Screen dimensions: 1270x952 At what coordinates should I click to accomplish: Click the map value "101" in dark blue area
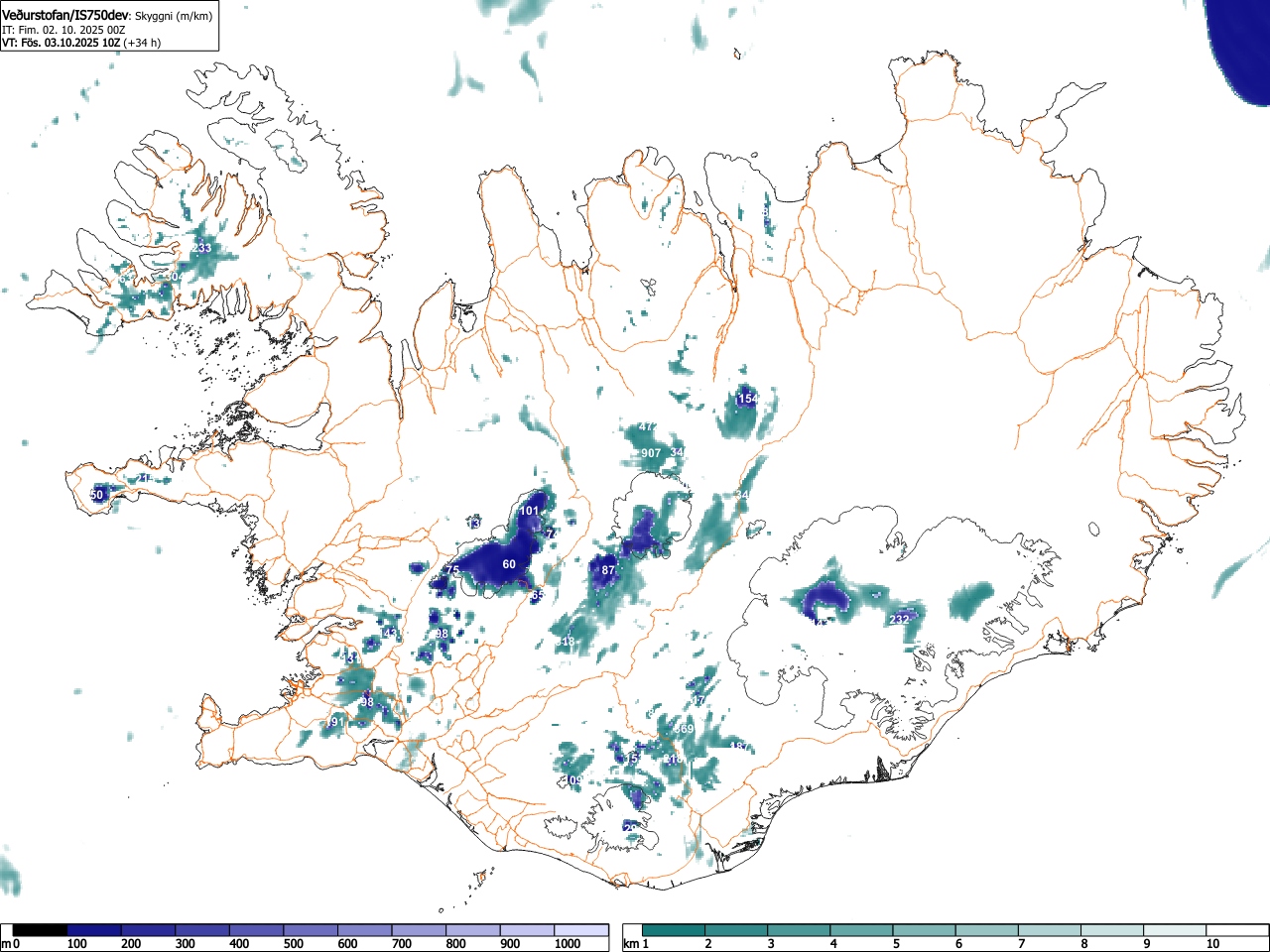point(530,511)
